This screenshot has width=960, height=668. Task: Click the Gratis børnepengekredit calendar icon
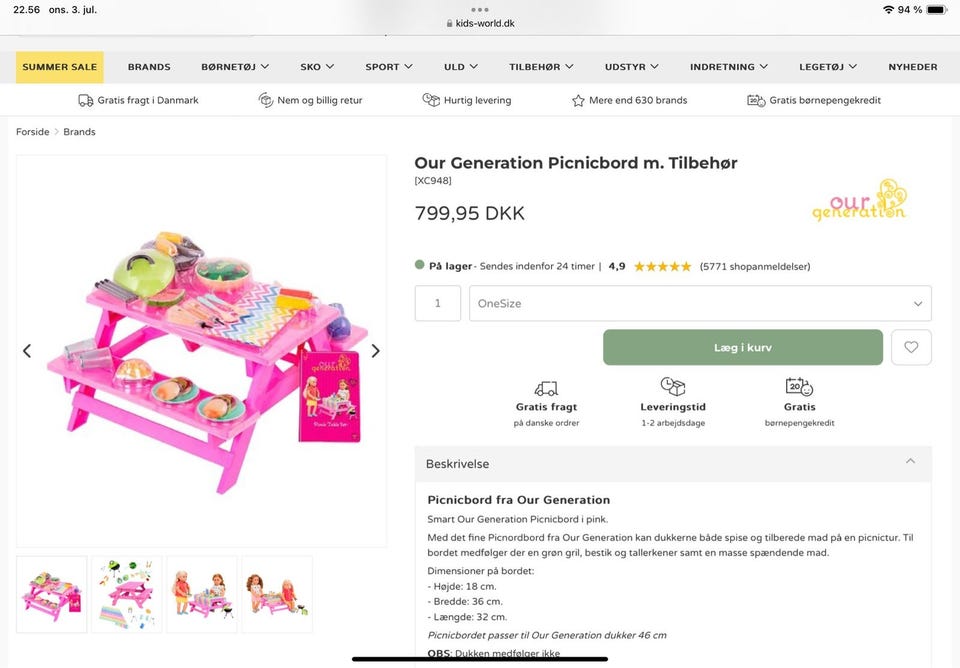(799, 386)
